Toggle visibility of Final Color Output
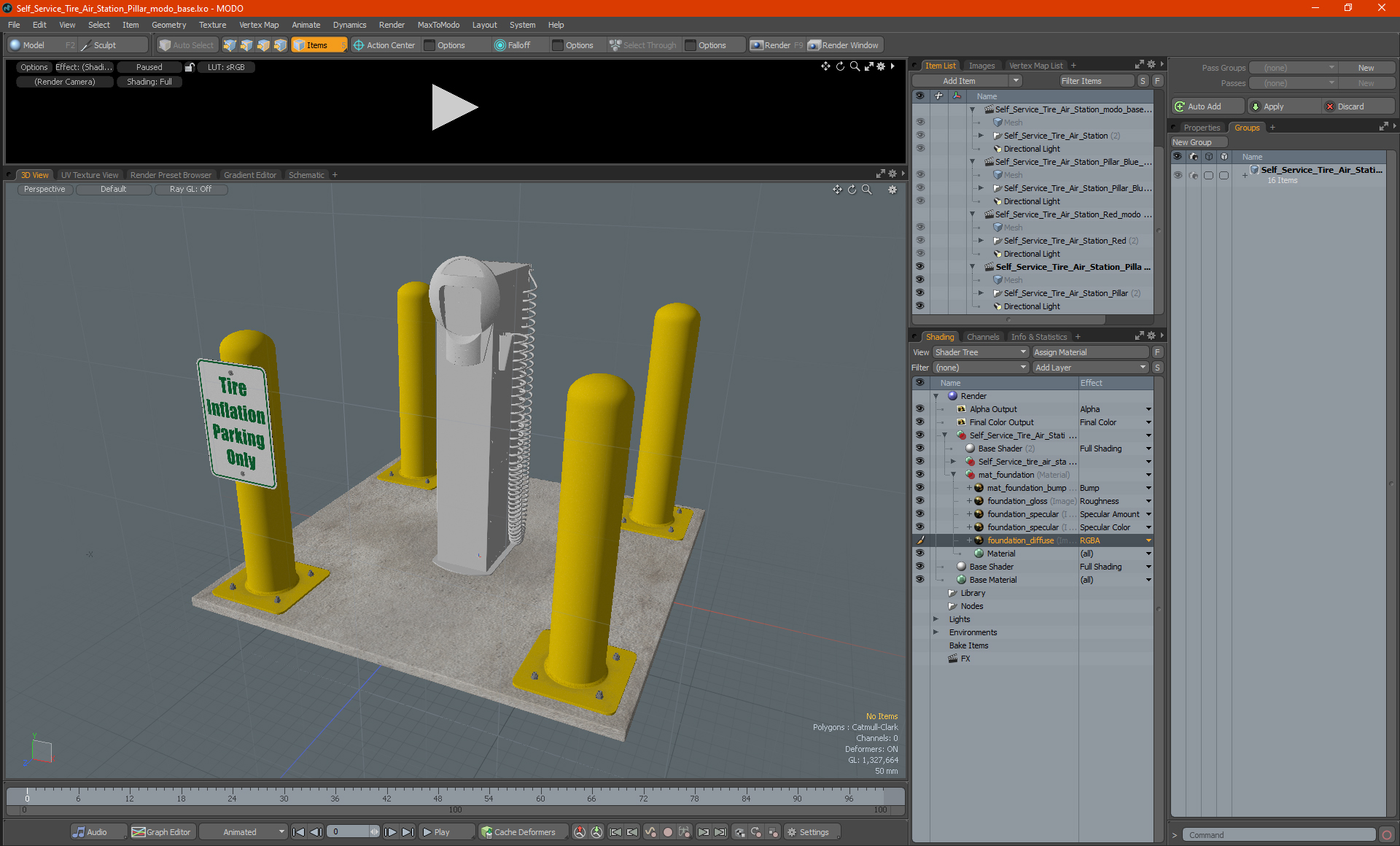Viewport: 1400px width, 846px height. point(919,422)
